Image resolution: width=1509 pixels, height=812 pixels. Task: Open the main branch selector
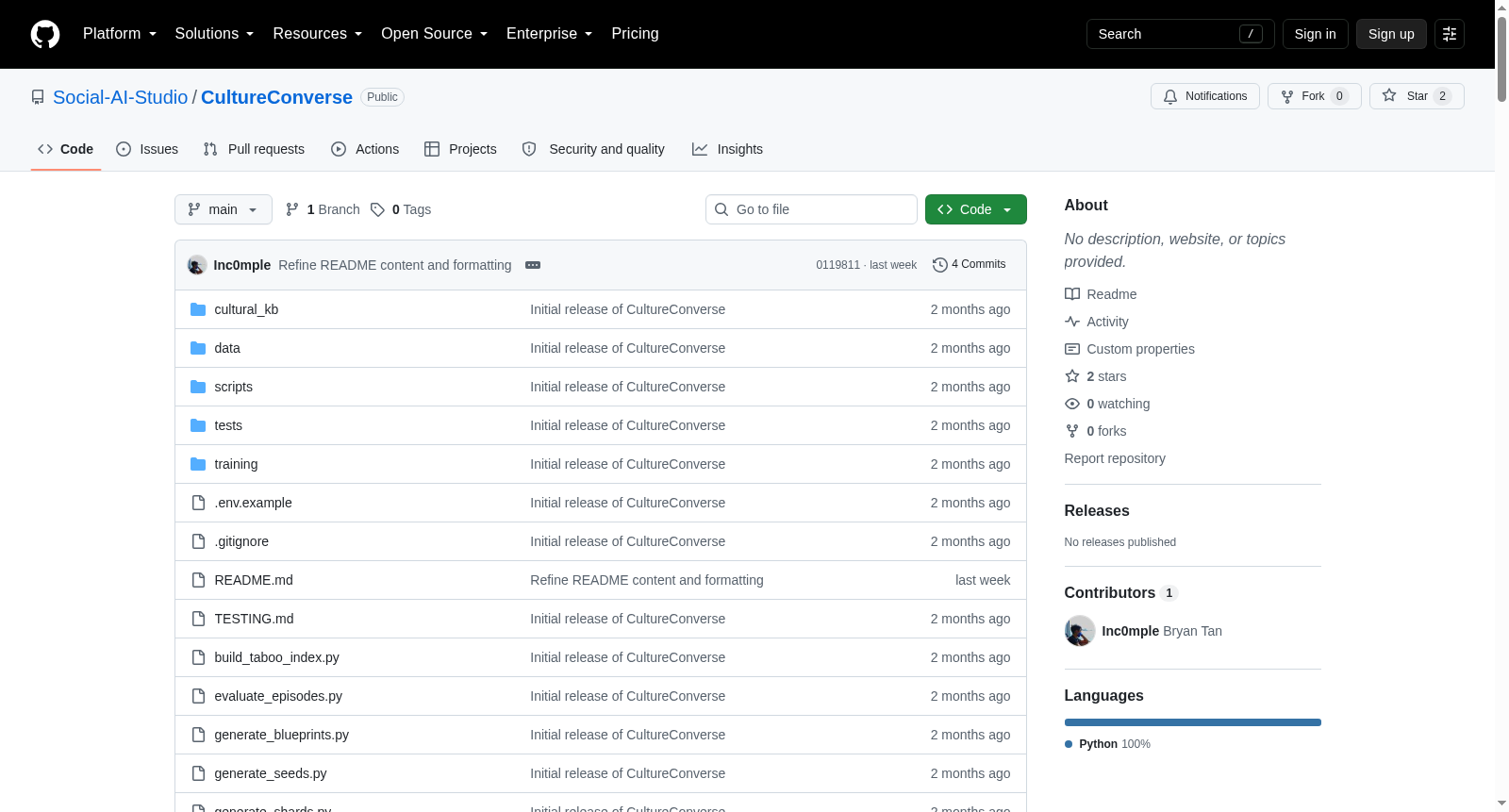[224, 209]
